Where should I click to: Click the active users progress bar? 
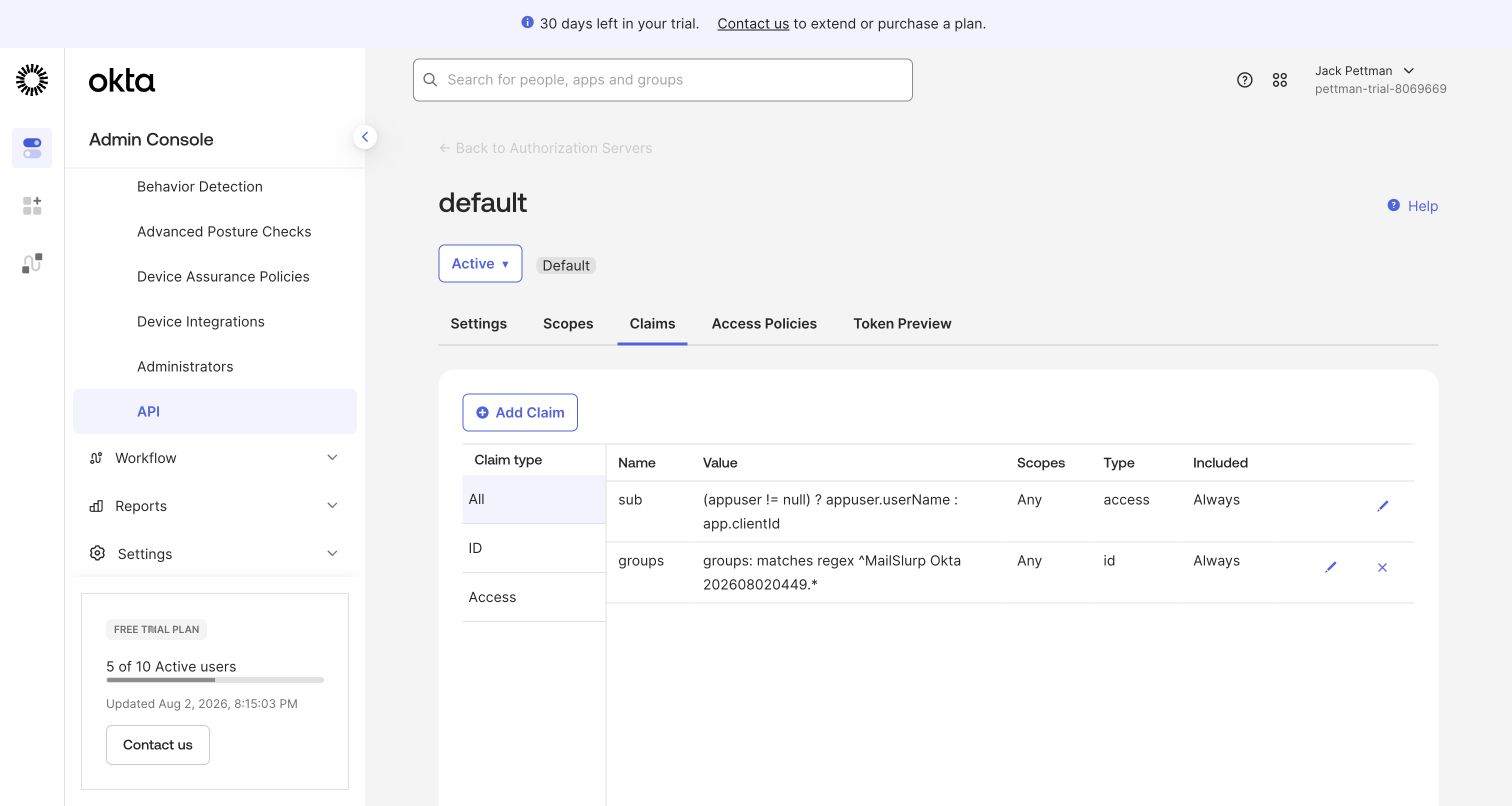215,680
